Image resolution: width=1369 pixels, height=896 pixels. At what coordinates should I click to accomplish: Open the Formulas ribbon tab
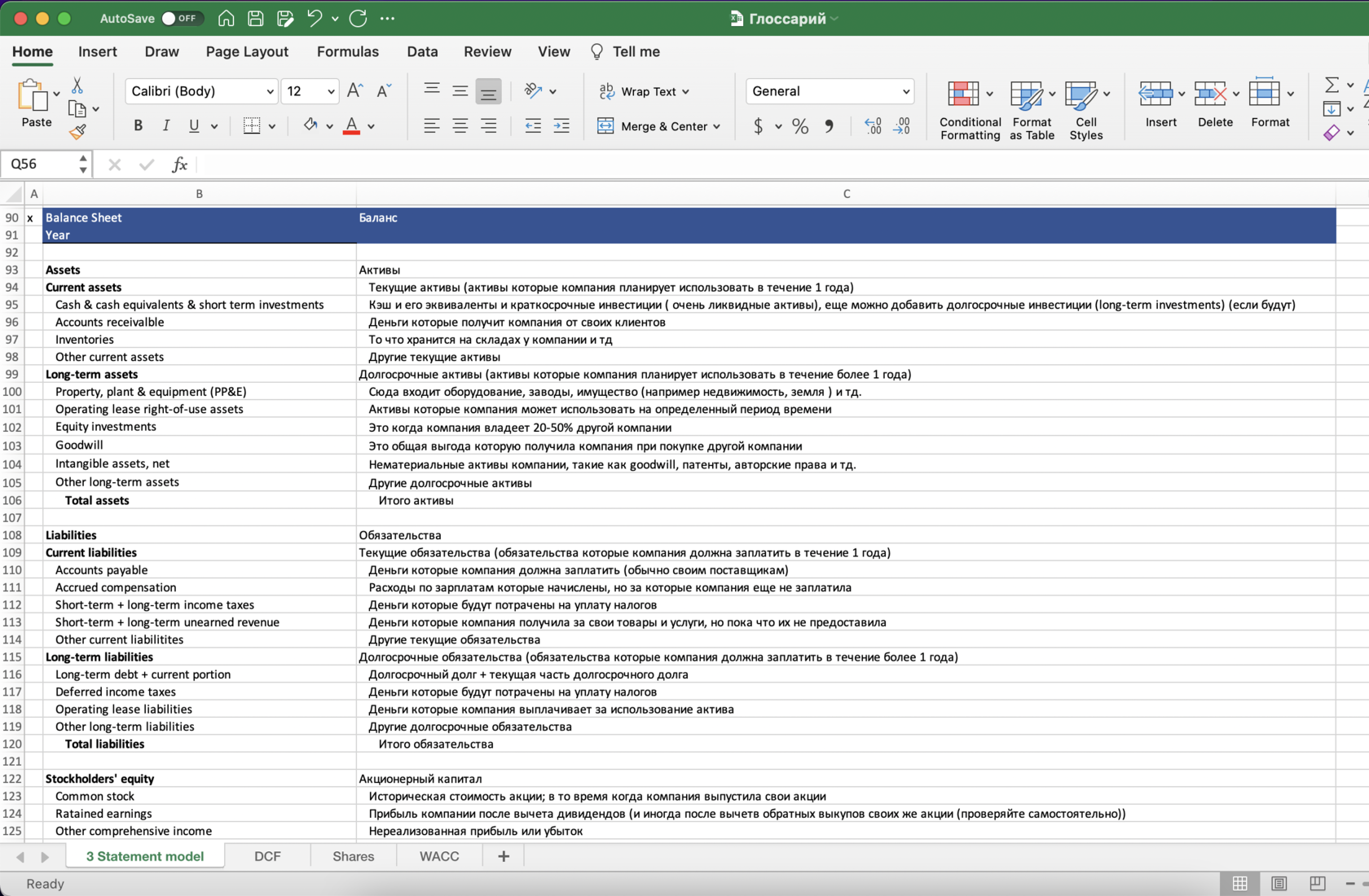click(347, 51)
